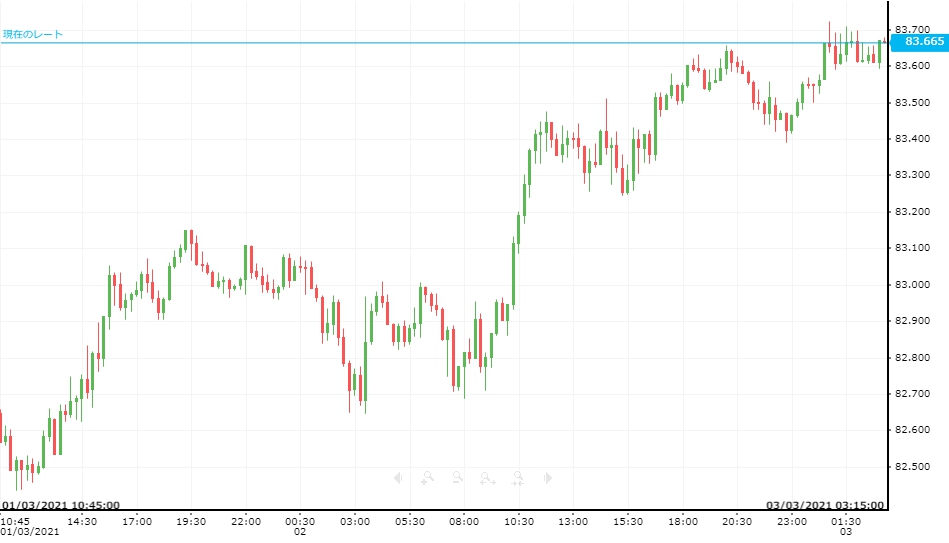Click the 01:30 time axis label

[846, 521]
